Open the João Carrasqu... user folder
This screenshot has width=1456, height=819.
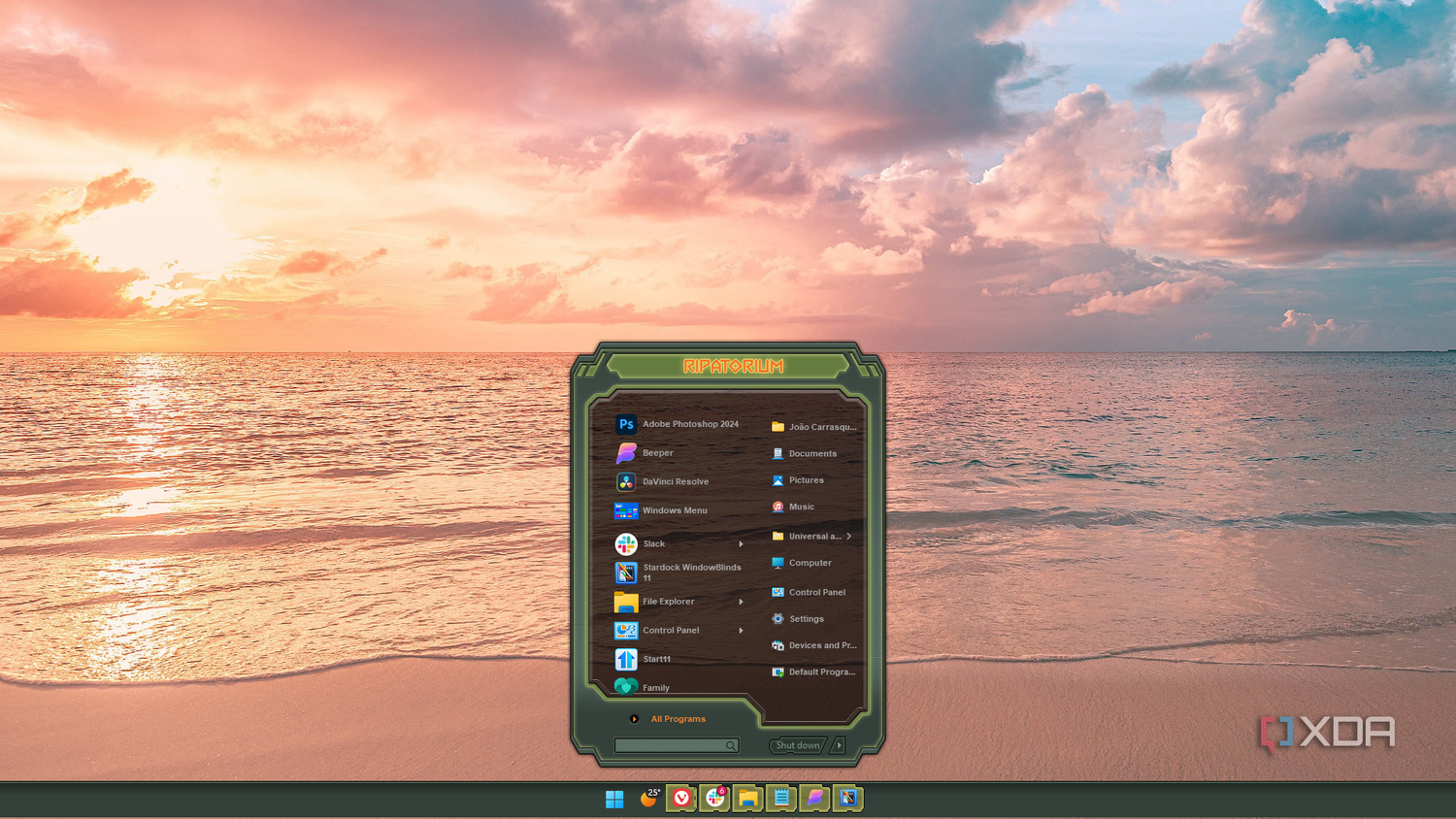coord(814,427)
